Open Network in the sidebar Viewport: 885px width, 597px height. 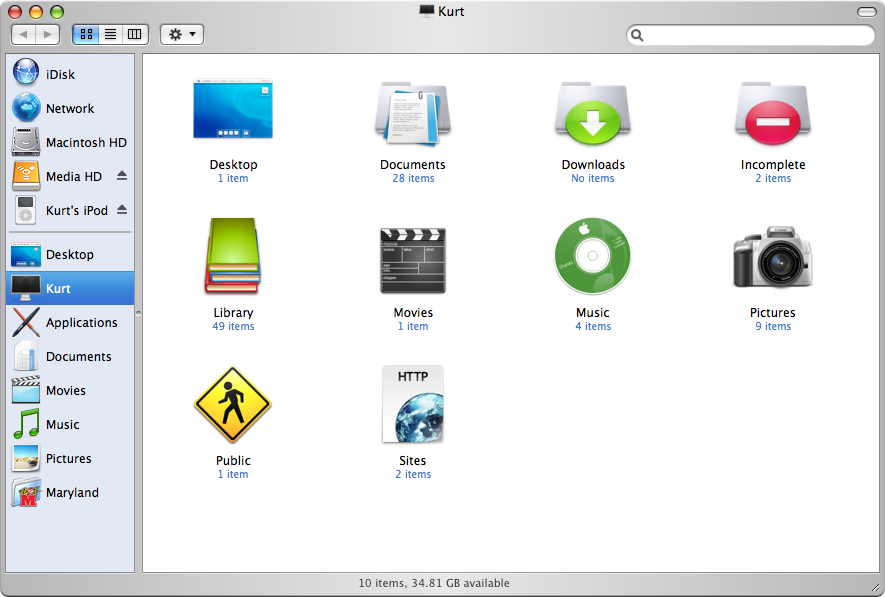coord(70,108)
